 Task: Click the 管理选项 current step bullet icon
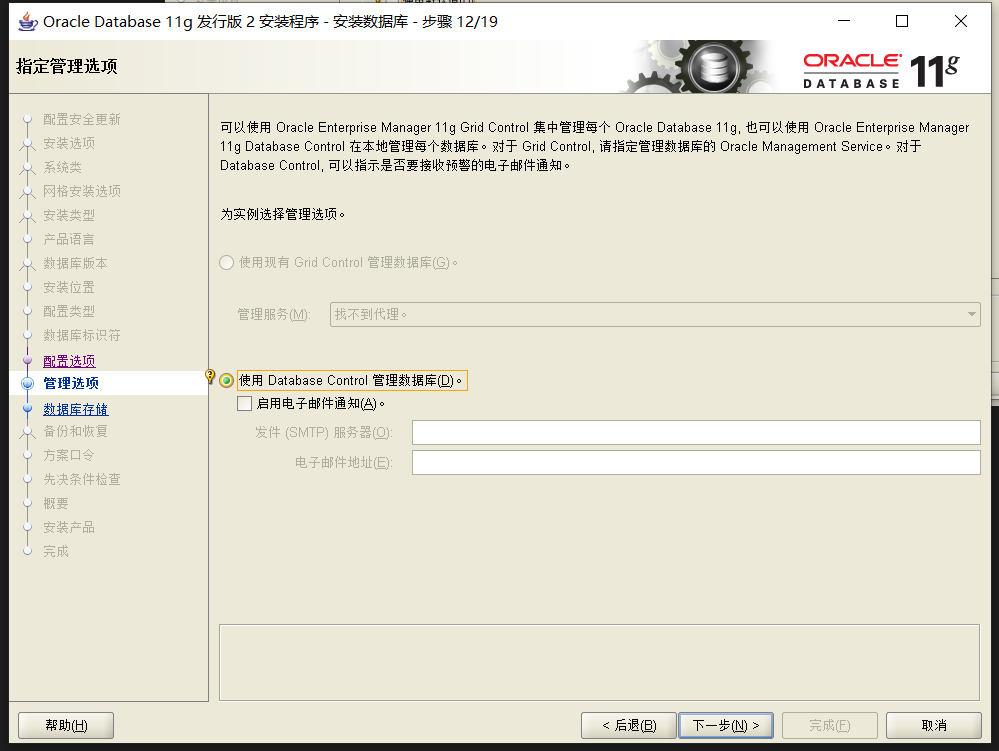click(27, 383)
